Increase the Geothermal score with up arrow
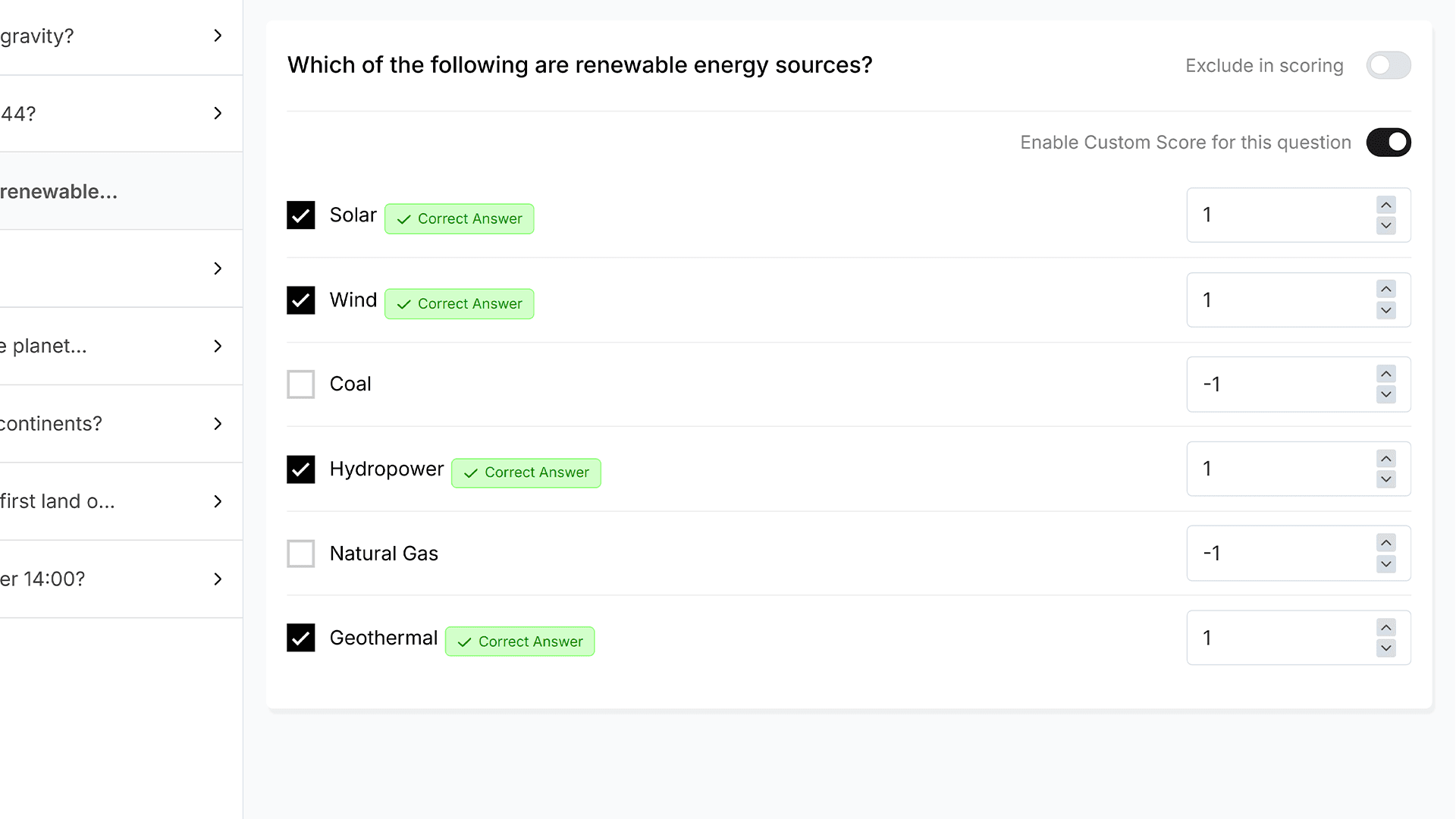Viewport: 1456px width, 819px height. tap(1385, 628)
